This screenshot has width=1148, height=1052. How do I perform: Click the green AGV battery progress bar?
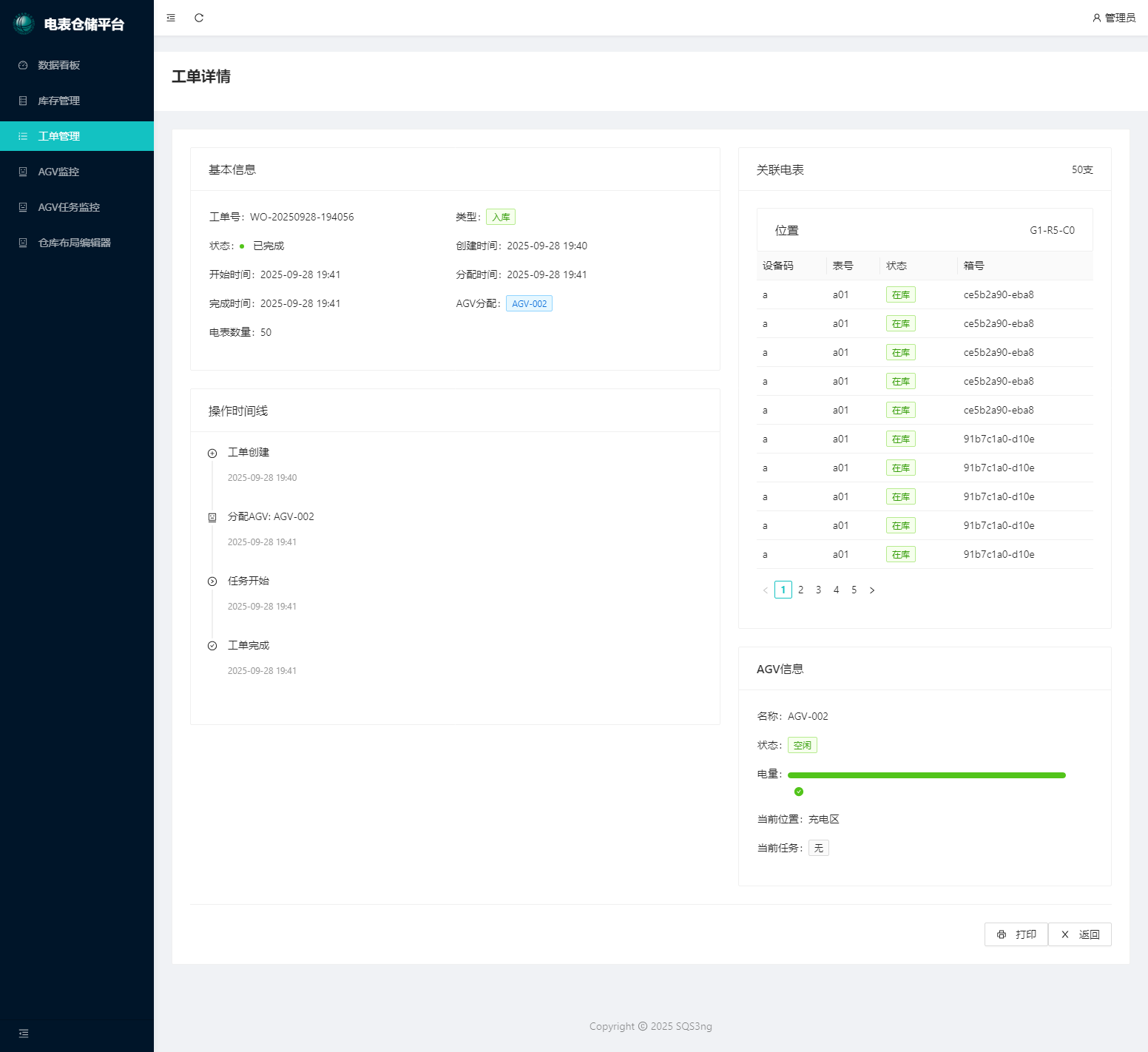pos(926,775)
